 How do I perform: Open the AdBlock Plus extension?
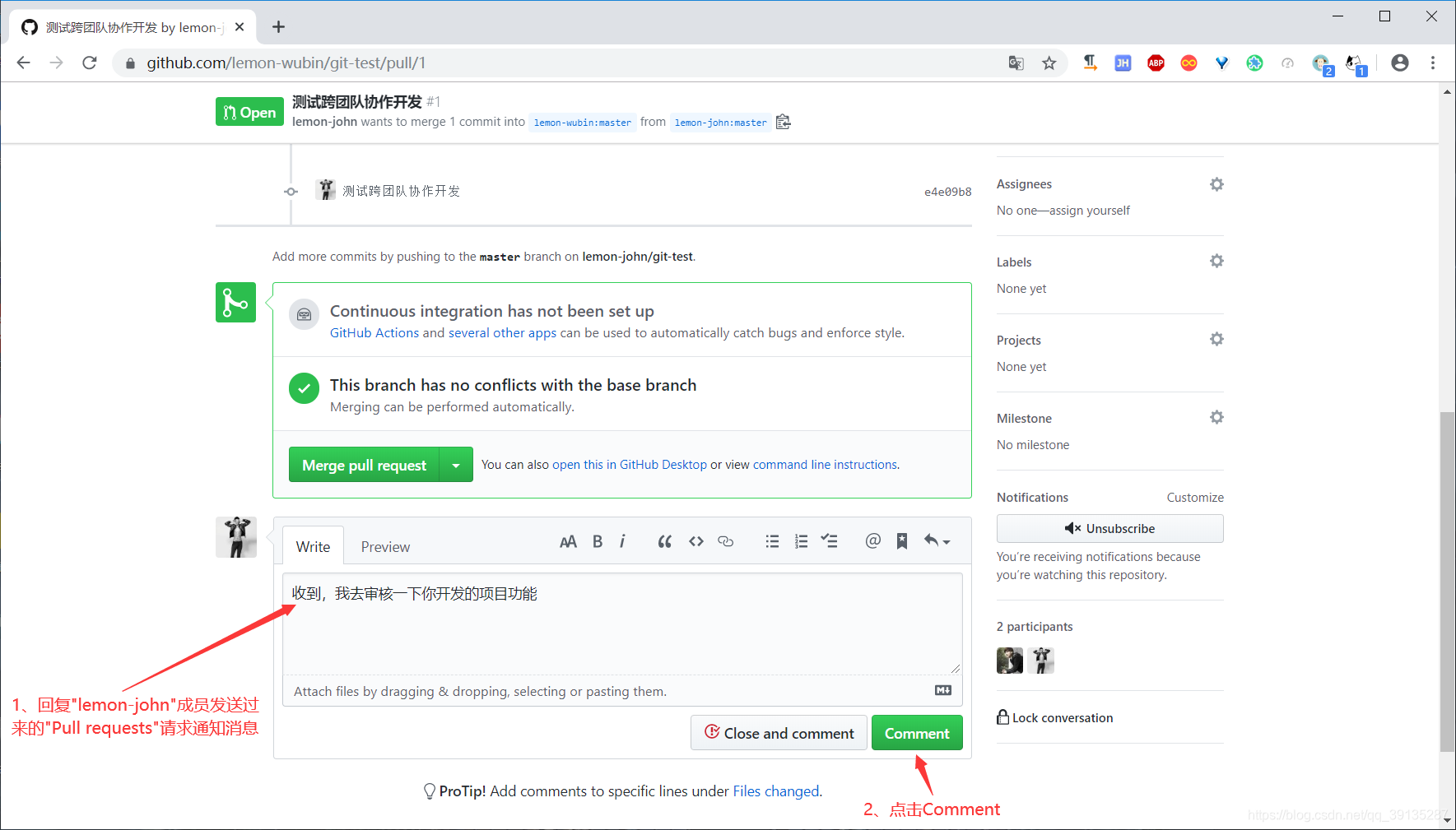tap(1156, 63)
